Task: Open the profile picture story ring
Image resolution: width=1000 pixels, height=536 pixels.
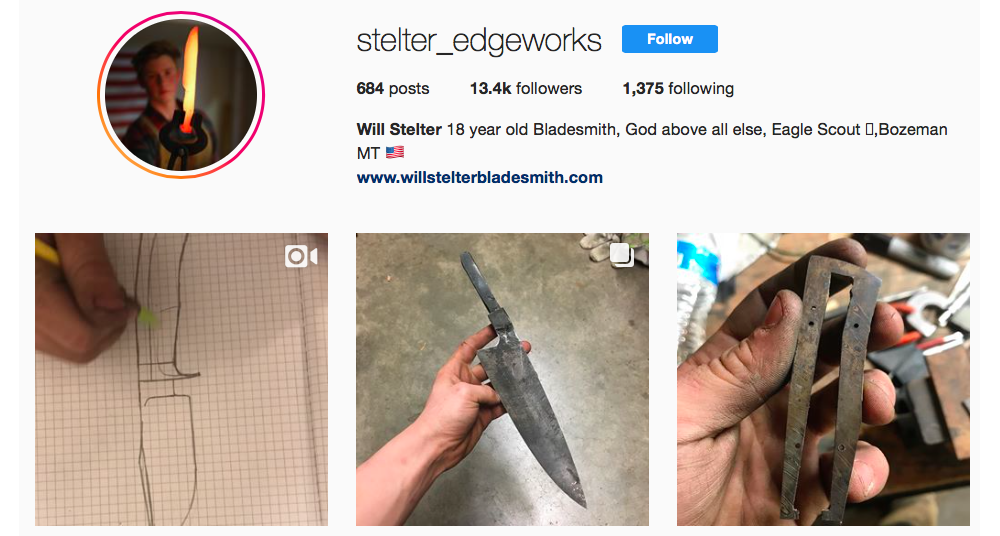Action: [181, 95]
